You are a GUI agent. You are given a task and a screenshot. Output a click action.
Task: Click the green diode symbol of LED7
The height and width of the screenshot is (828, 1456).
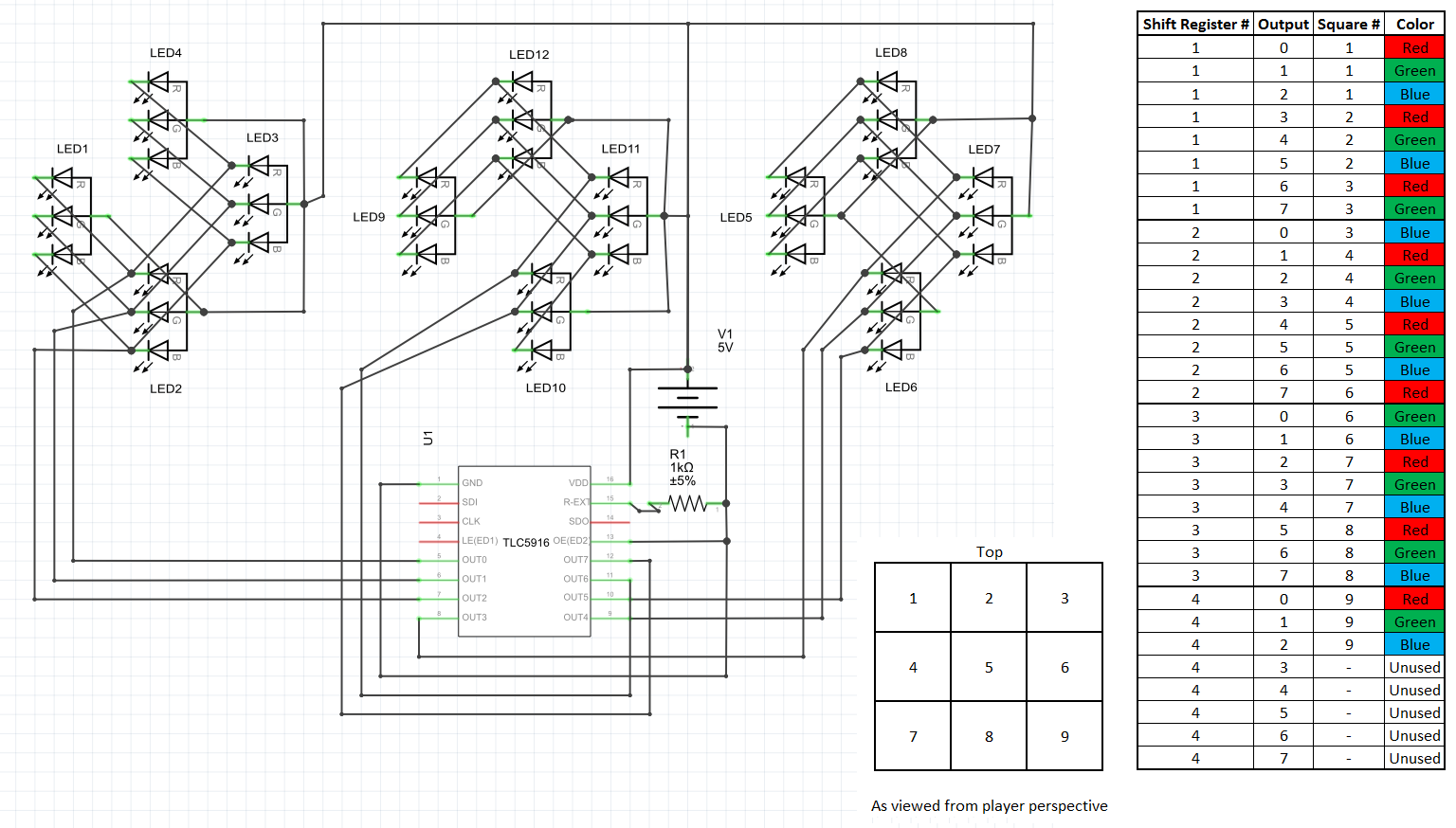[x=983, y=216]
